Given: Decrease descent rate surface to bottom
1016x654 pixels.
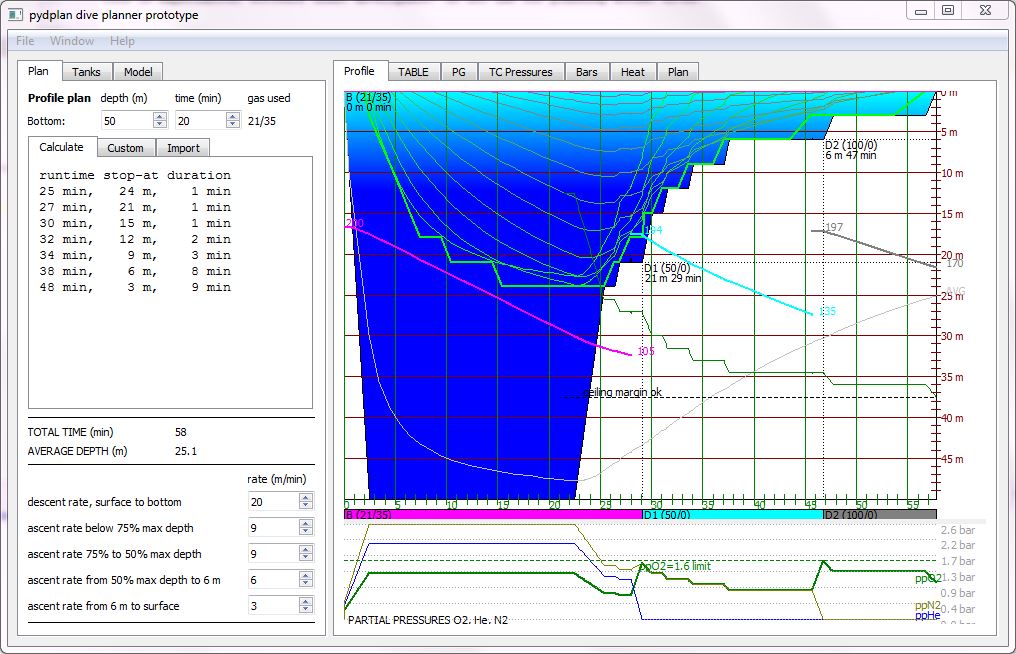Looking at the screenshot, I should (306, 506).
